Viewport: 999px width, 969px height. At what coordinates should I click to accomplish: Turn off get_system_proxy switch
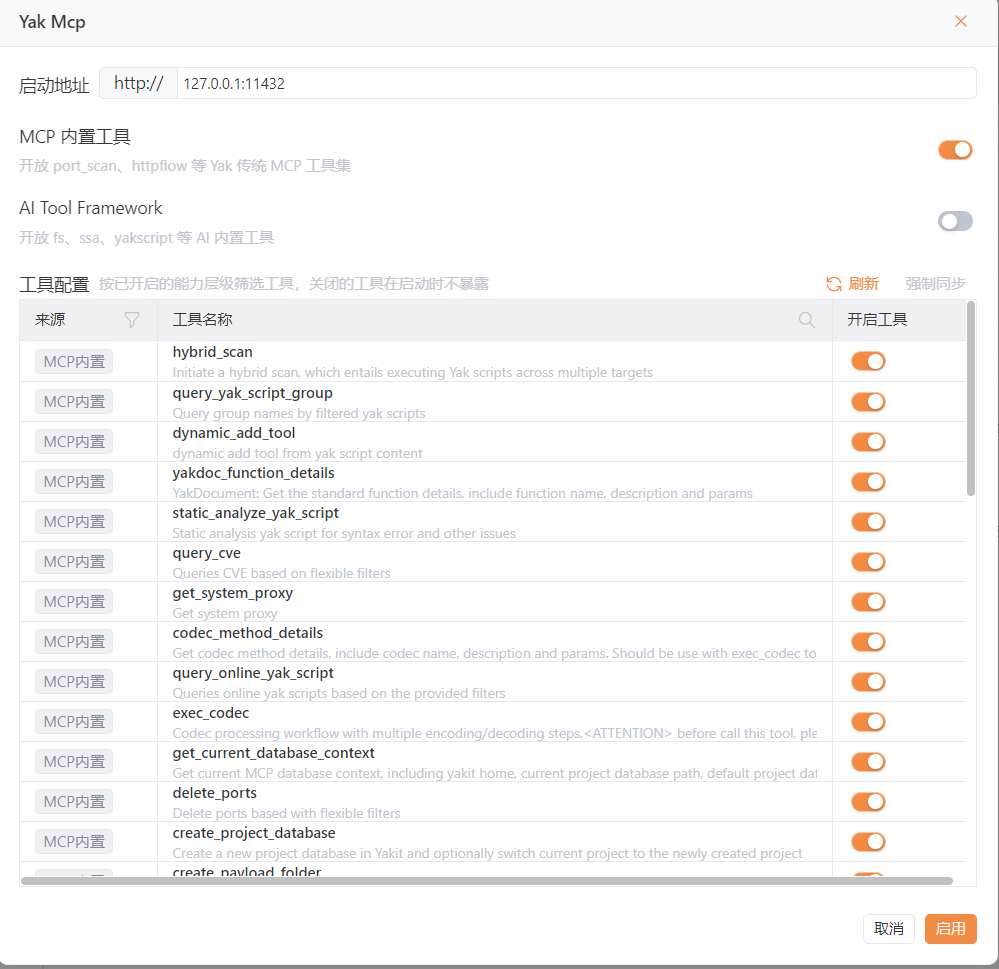(868, 601)
